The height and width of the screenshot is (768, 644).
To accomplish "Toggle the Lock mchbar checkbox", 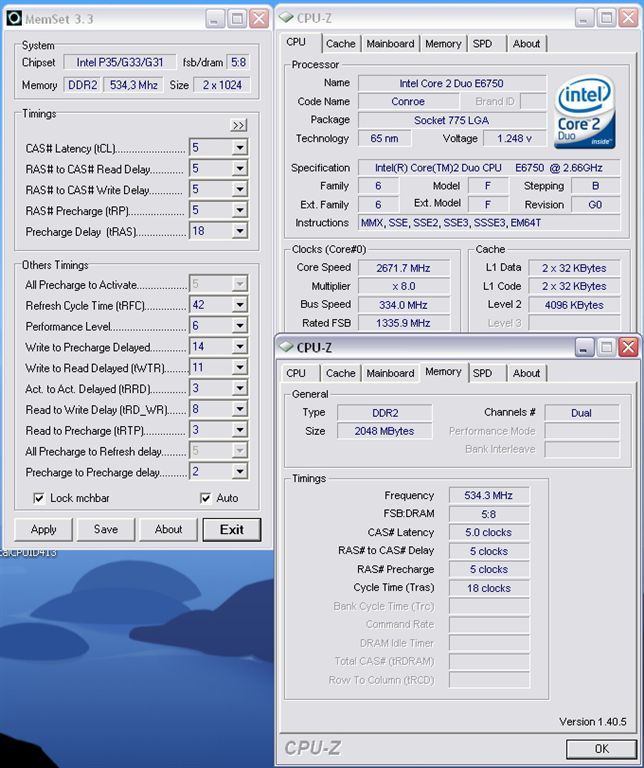I will click(39, 498).
